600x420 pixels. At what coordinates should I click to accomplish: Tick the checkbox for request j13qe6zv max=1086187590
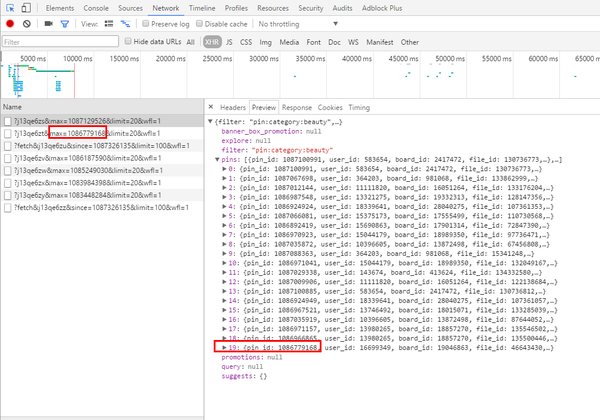pos(8,158)
